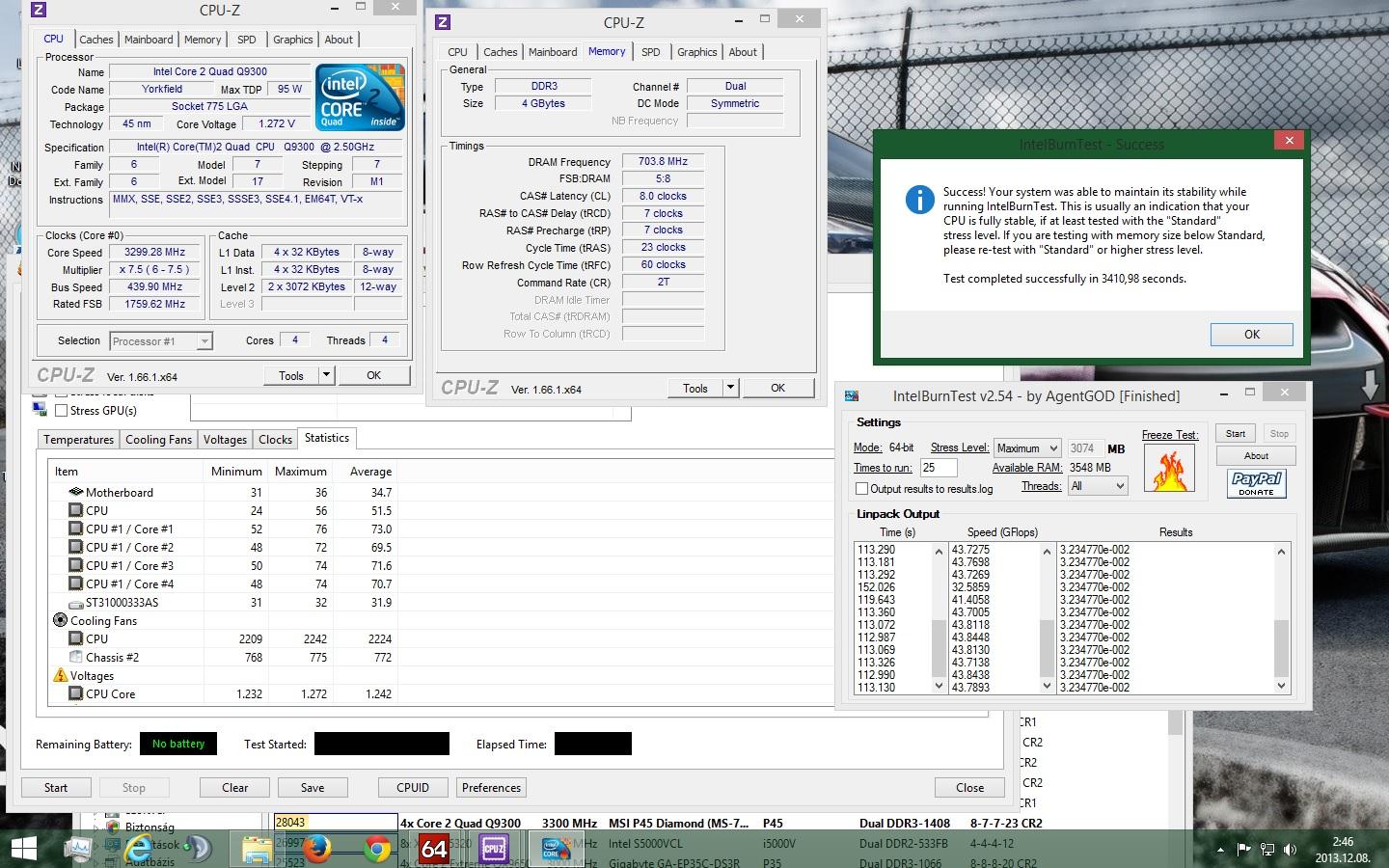
Task: Open File Explorer from the taskbar
Action: (257, 849)
